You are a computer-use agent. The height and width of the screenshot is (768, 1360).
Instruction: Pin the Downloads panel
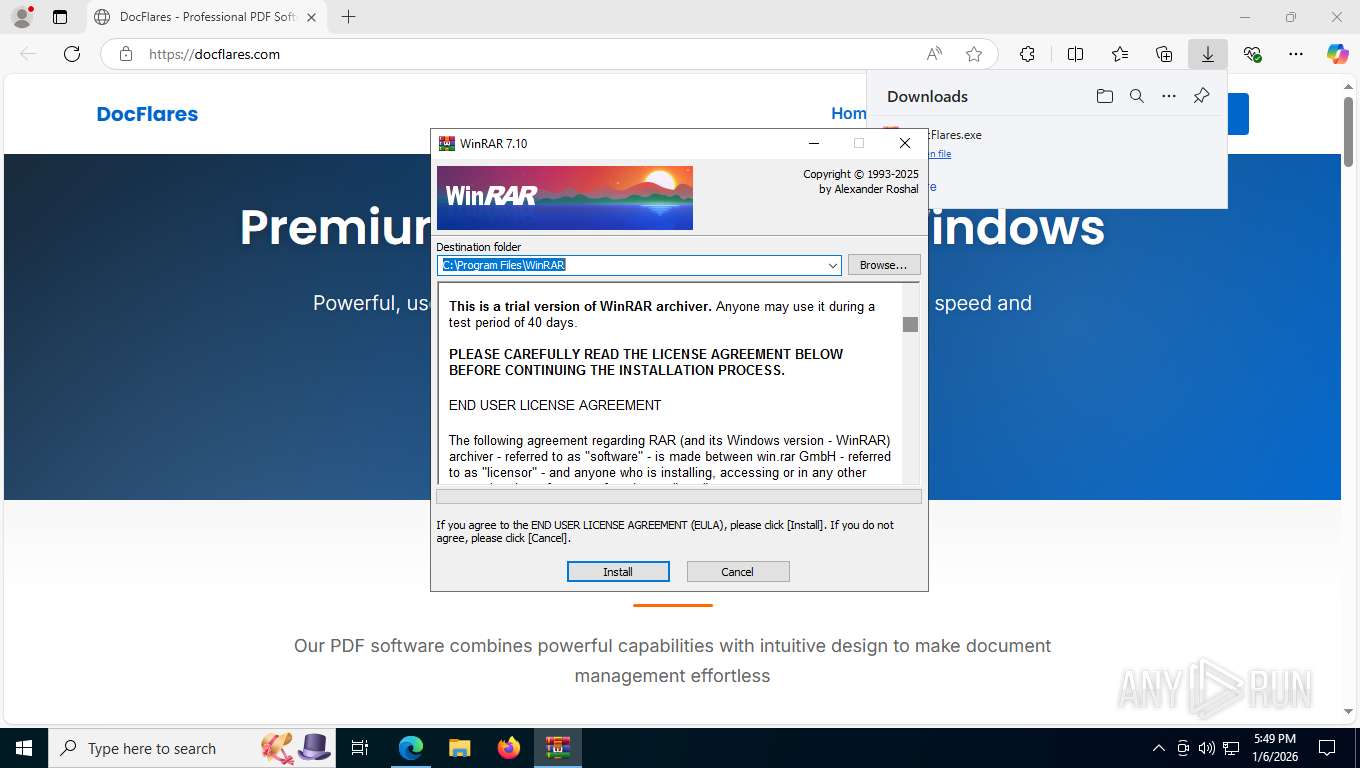[x=1202, y=96]
